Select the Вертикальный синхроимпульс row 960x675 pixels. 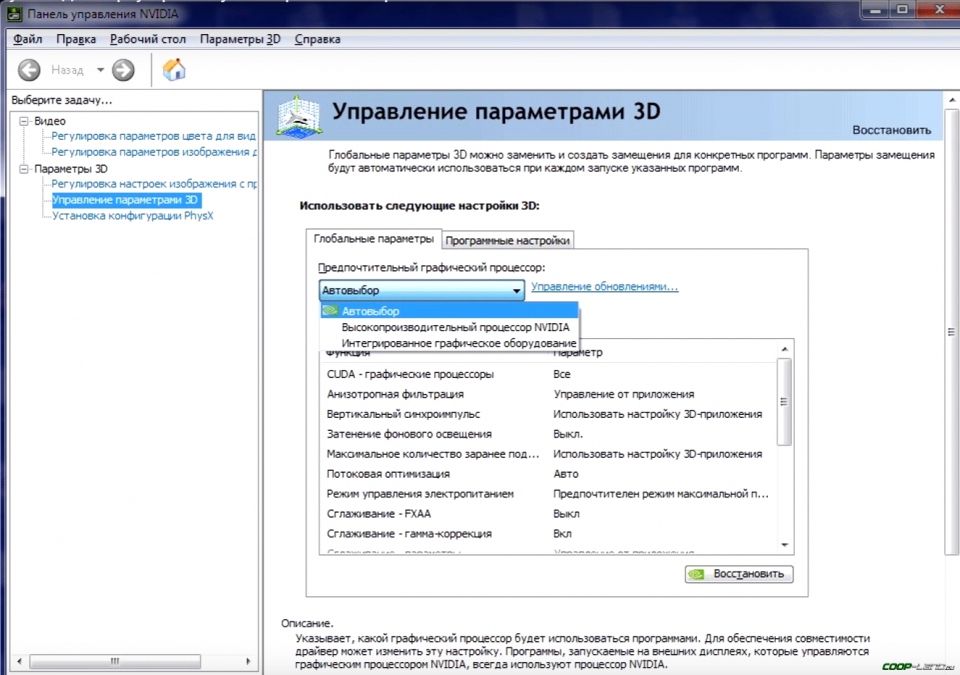click(548, 414)
